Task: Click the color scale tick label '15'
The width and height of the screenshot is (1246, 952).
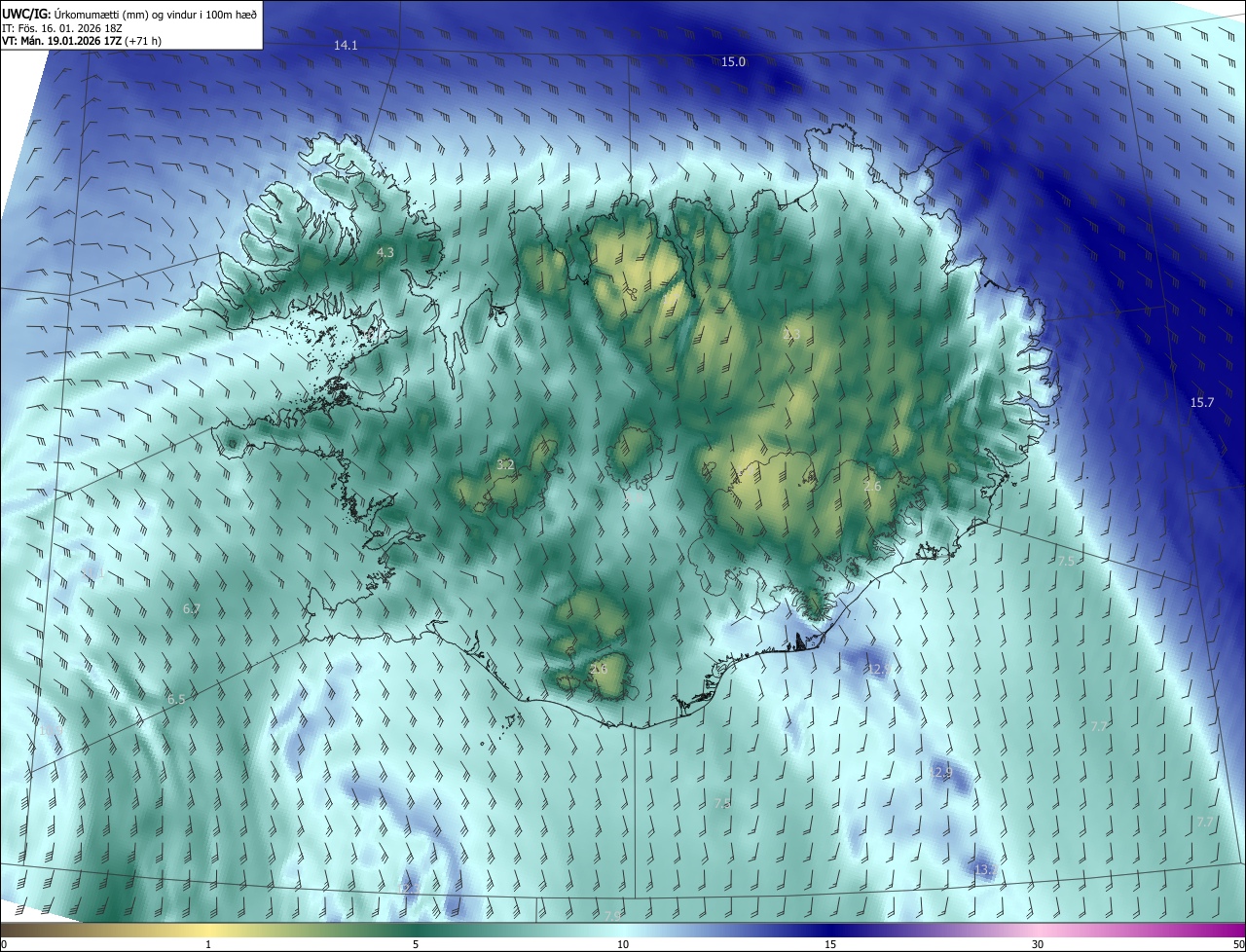Action: coord(830,945)
